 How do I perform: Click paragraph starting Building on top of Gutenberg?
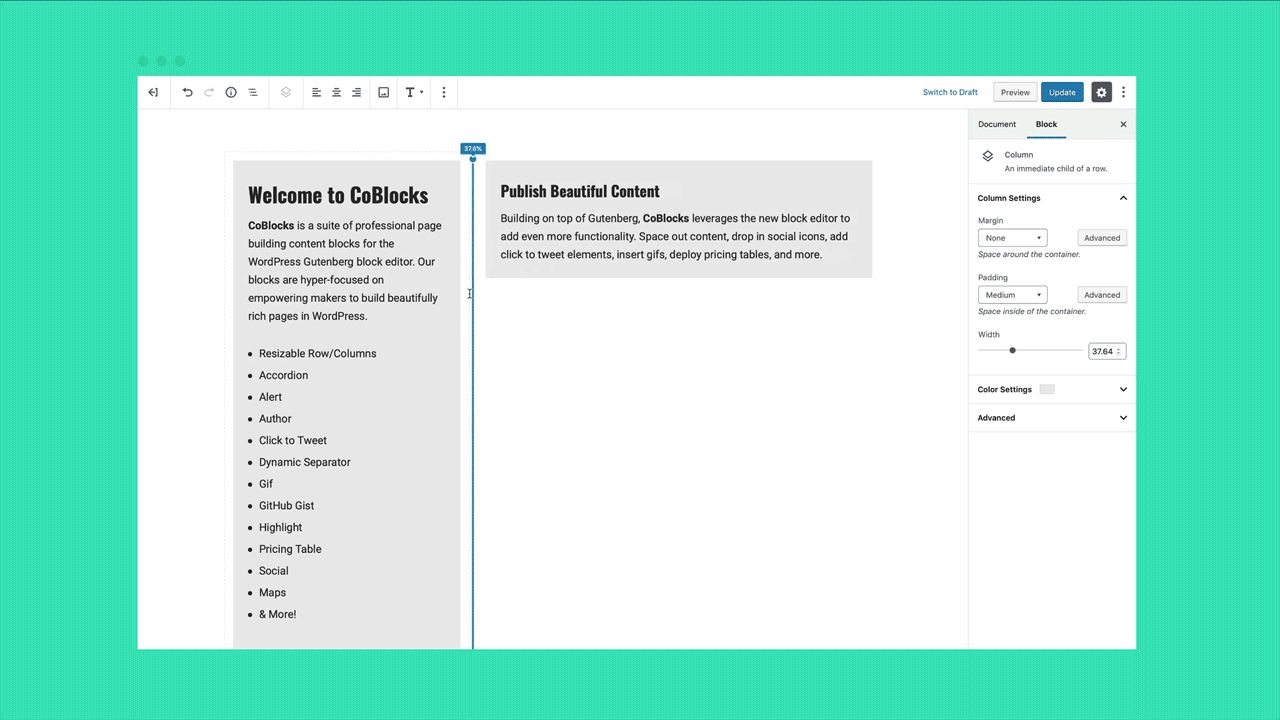pyautogui.click(x=675, y=236)
